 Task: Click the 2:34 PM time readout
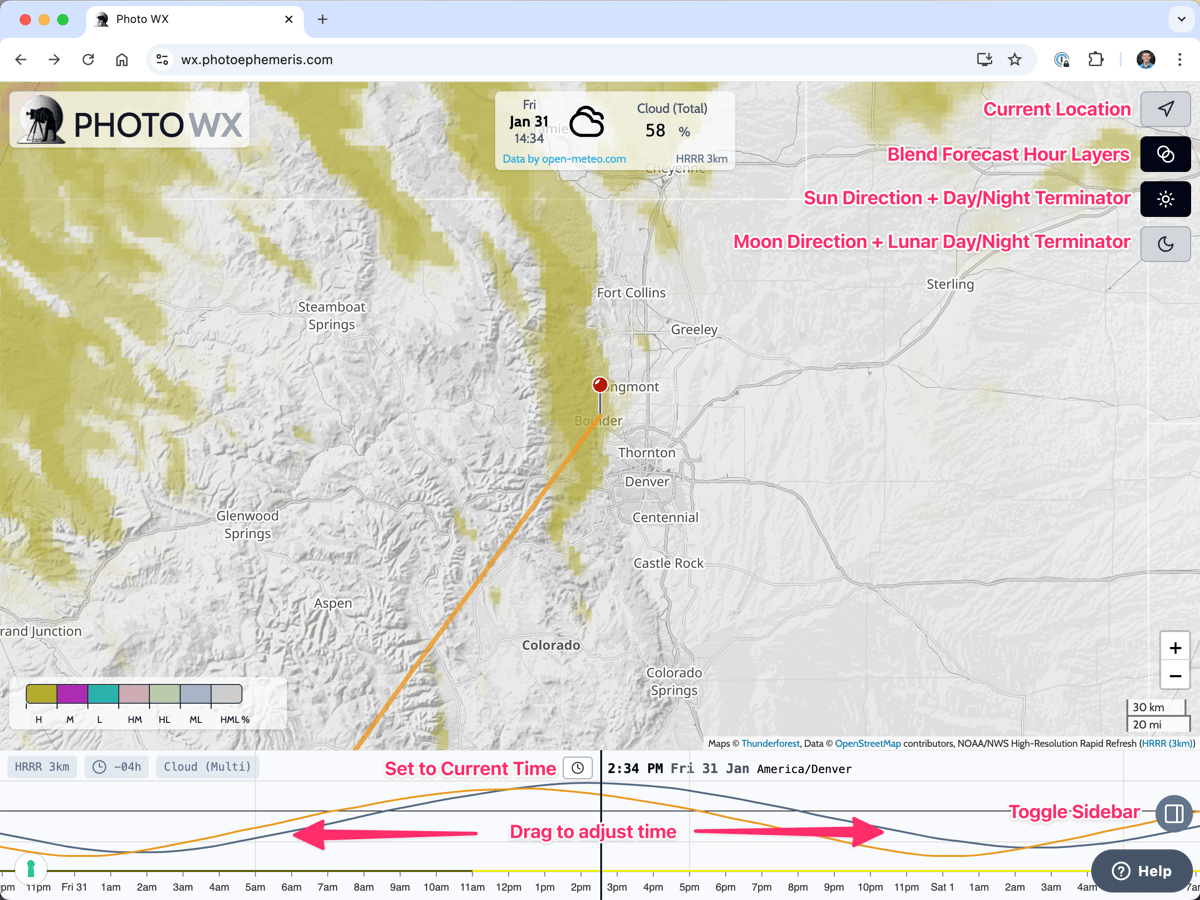[635, 769]
